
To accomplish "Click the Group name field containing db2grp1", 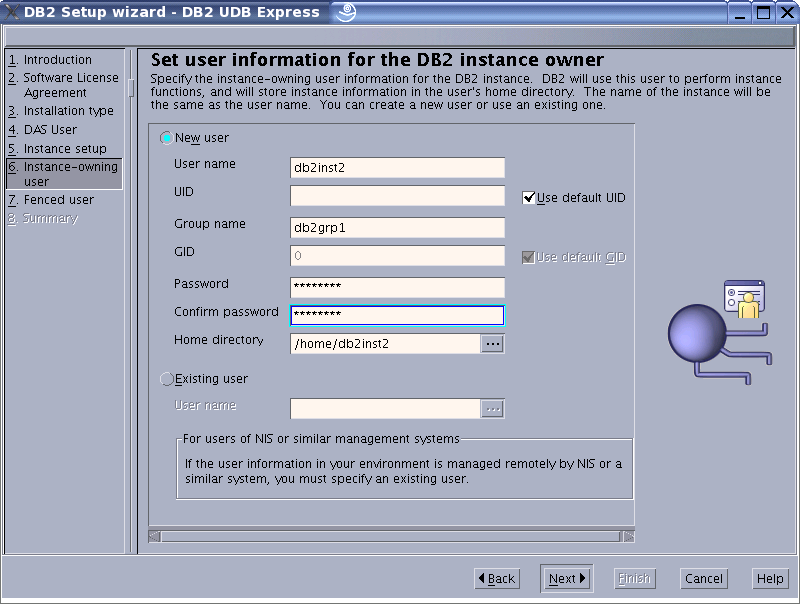I will (397, 228).
